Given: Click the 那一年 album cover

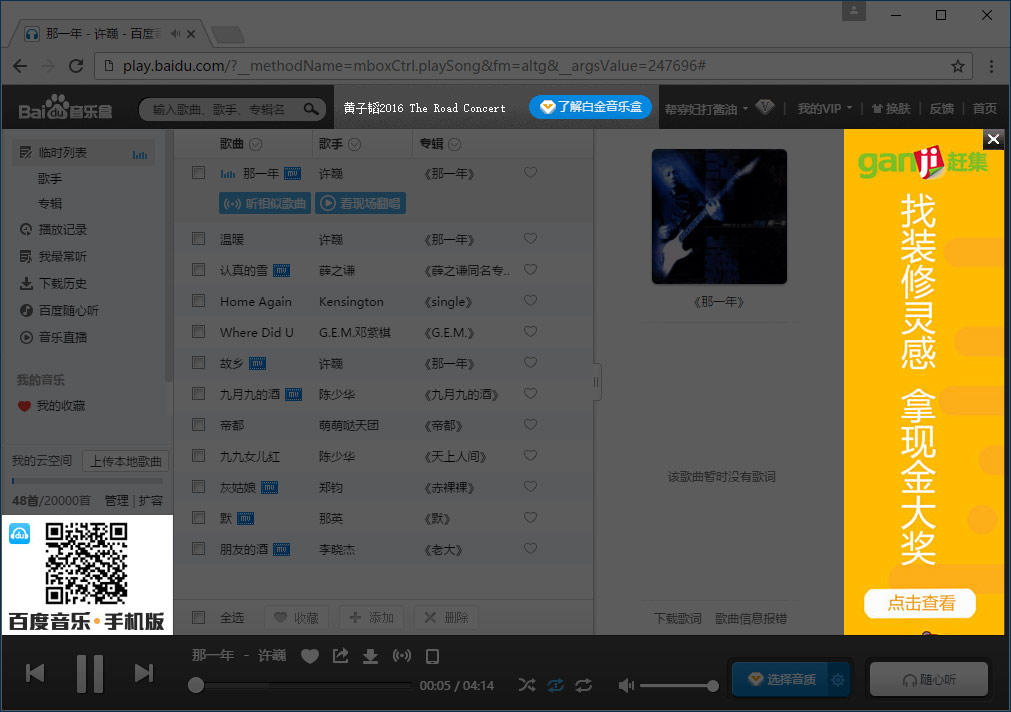Looking at the screenshot, I should [719, 217].
